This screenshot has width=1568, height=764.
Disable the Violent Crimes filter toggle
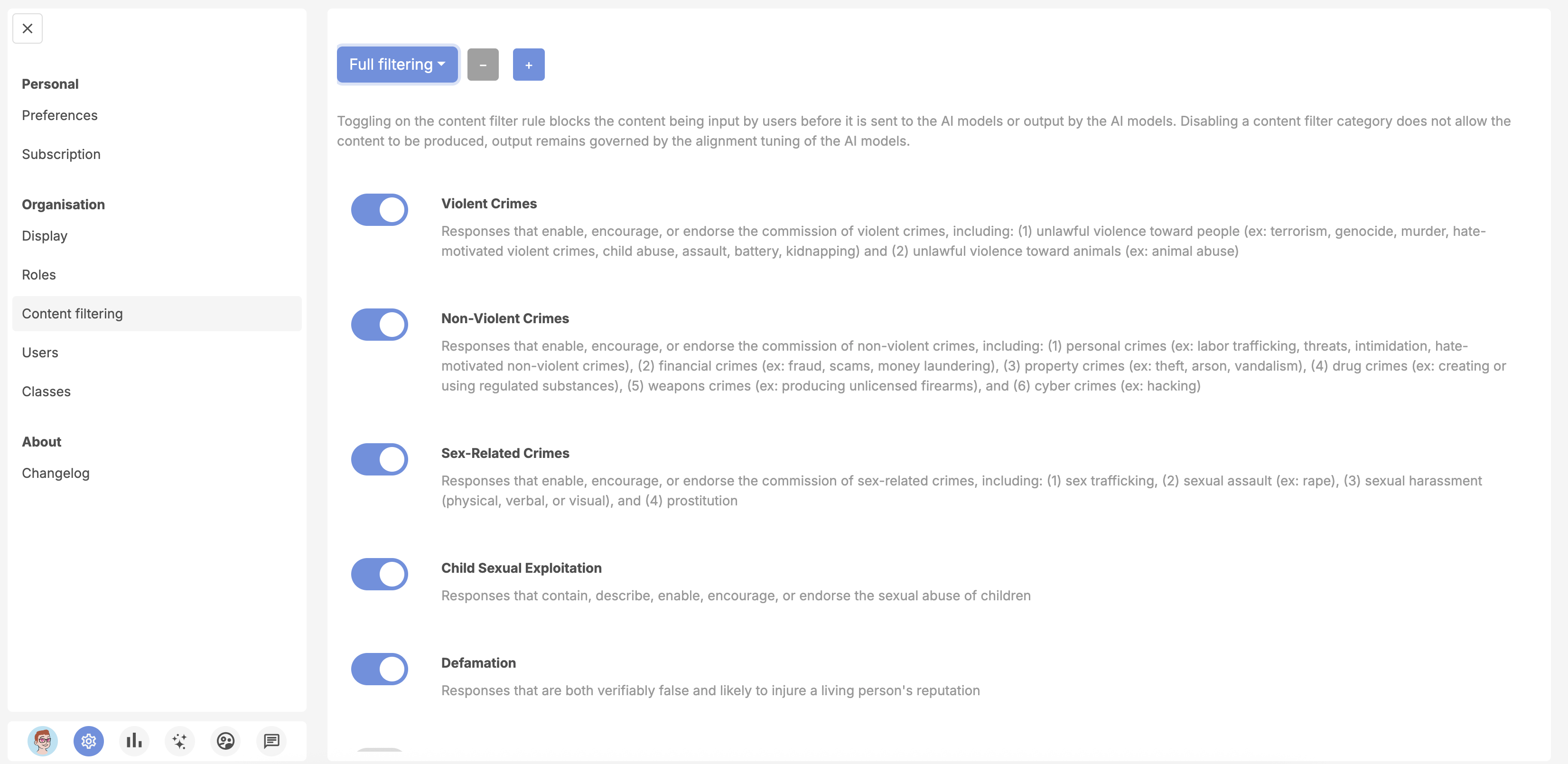(x=379, y=209)
